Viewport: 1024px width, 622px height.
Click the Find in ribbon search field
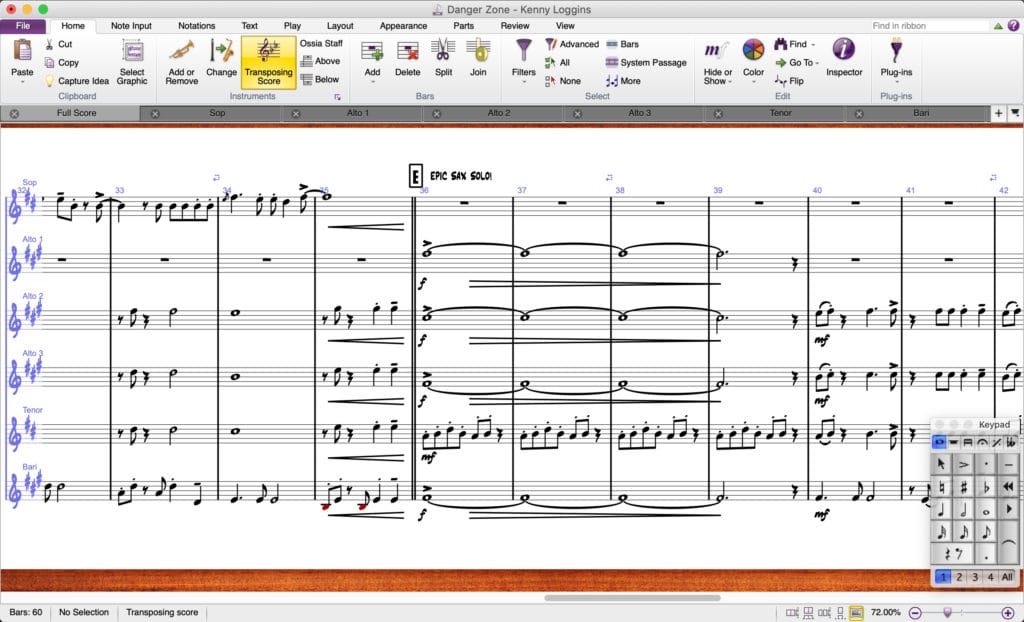pyautogui.click(x=930, y=26)
